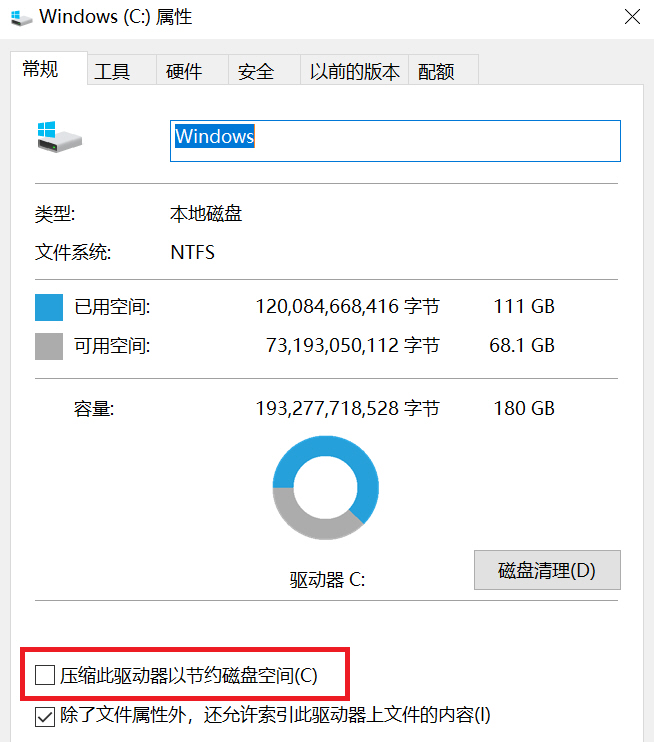Click the drive name field containing Windows
The height and width of the screenshot is (742, 654).
(x=395, y=141)
